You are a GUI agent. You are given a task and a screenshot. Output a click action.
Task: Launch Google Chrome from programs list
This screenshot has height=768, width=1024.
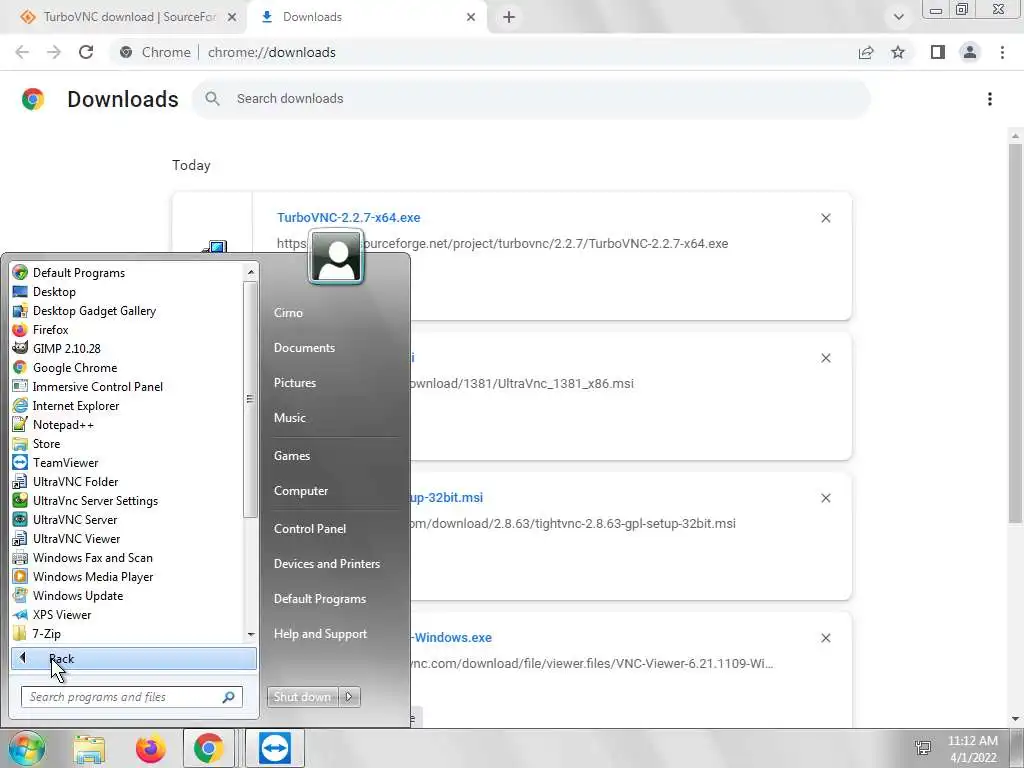(x=75, y=368)
